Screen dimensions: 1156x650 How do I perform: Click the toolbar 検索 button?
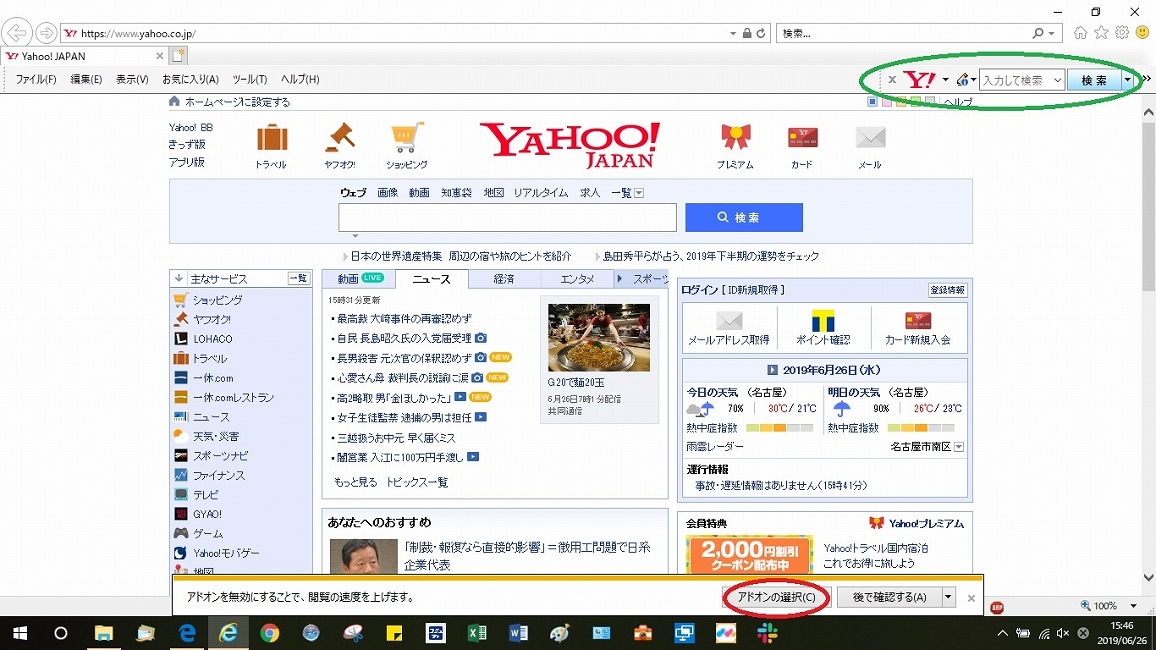(x=1094, y=80)
